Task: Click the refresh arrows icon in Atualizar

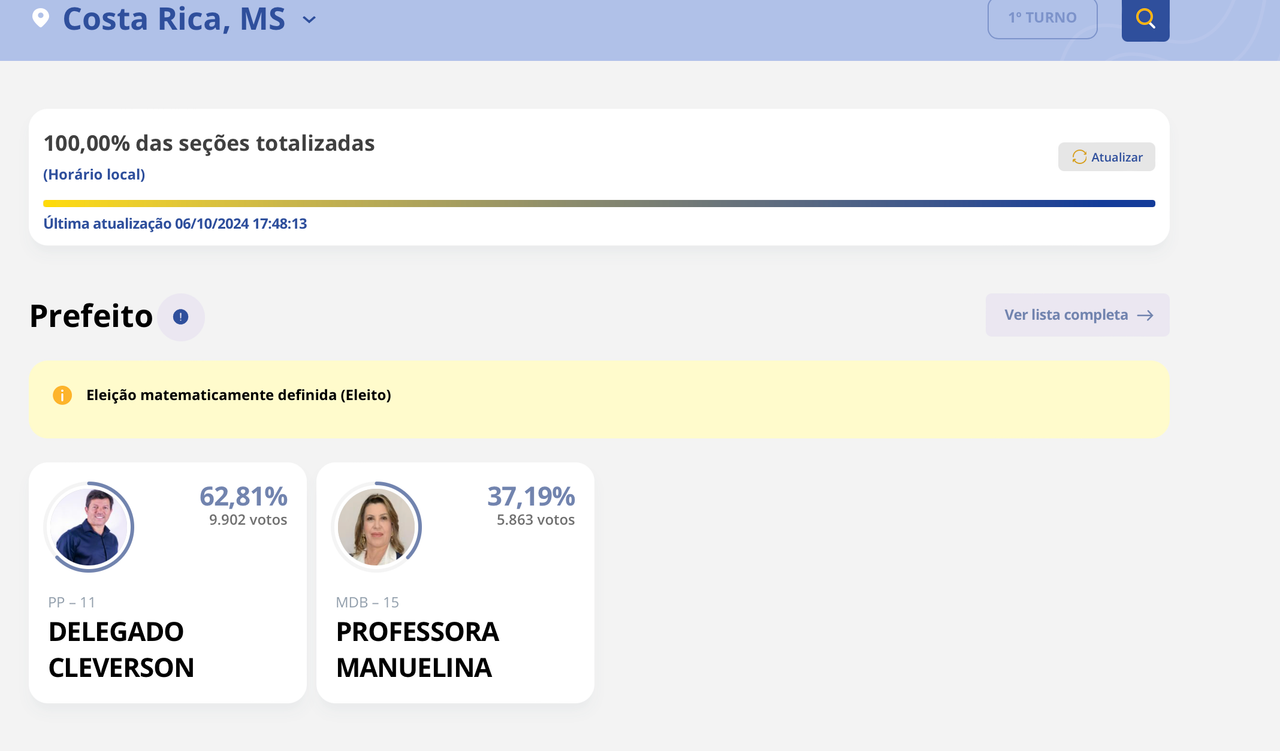Action: tap(1079, 157)
